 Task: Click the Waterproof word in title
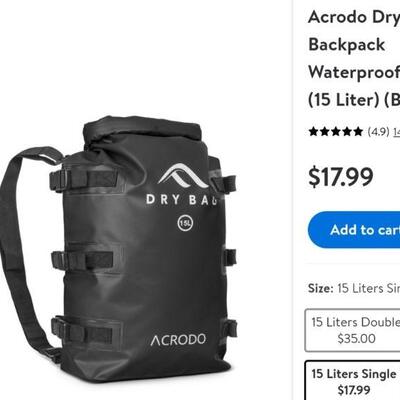pos(354,72)
